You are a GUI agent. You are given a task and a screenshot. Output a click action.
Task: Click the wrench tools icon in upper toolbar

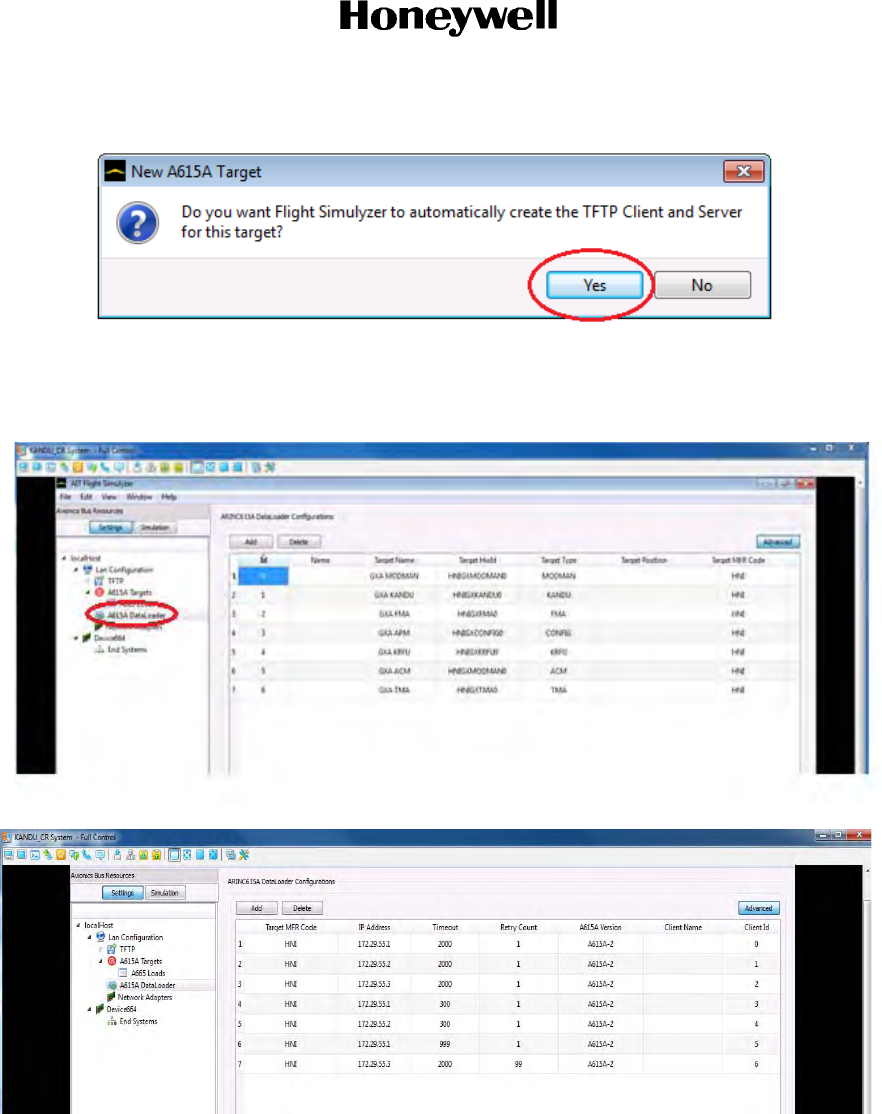tap(269, 467)
